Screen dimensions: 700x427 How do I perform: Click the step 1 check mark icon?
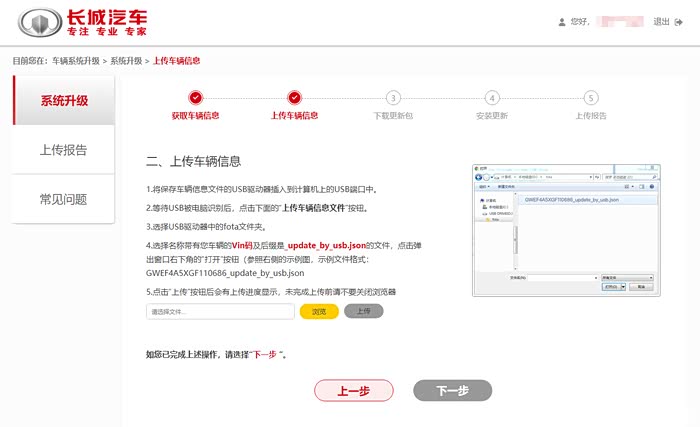click(x=196, y=97)
